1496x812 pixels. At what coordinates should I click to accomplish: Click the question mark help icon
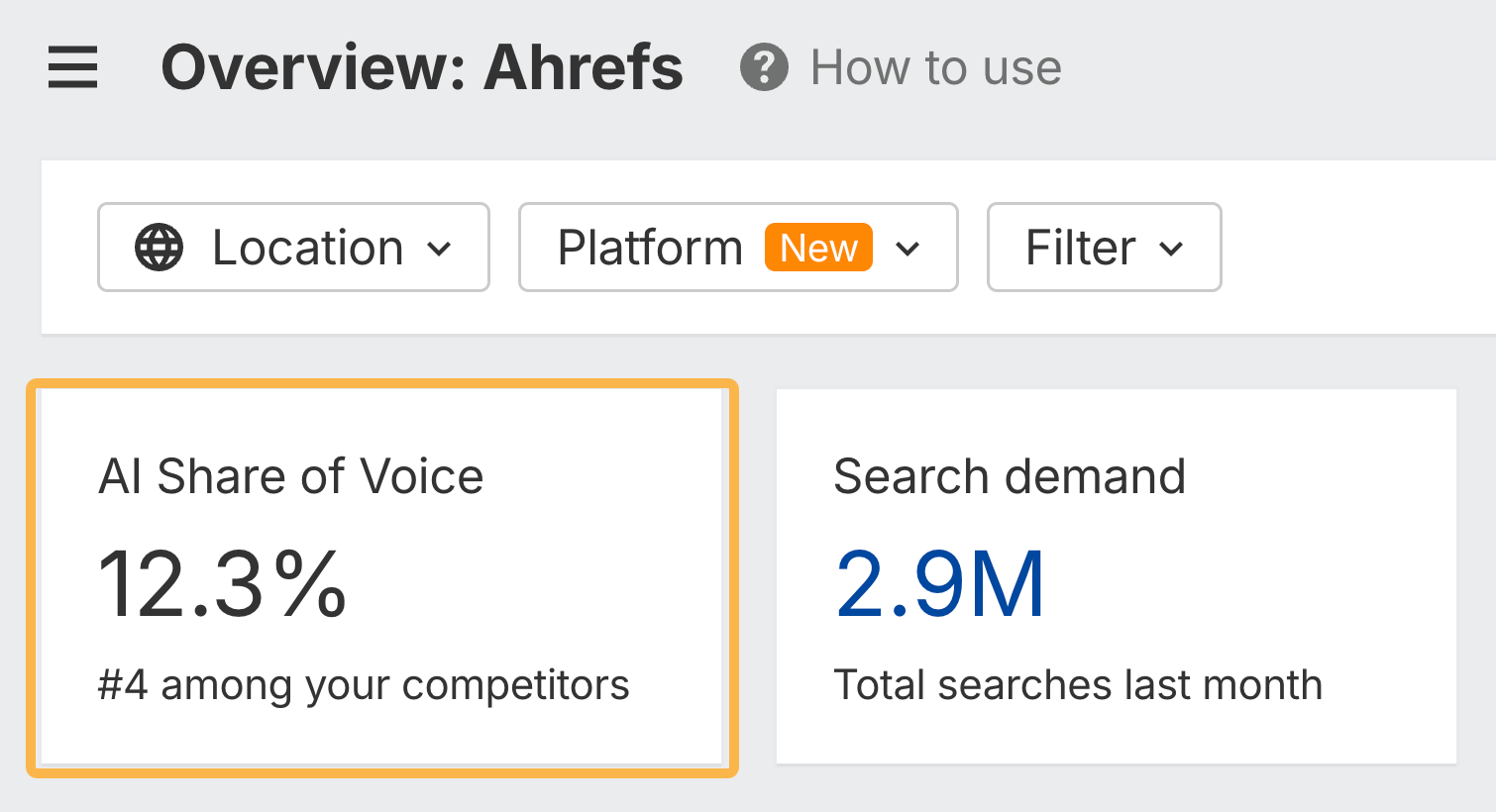(764, 67)
